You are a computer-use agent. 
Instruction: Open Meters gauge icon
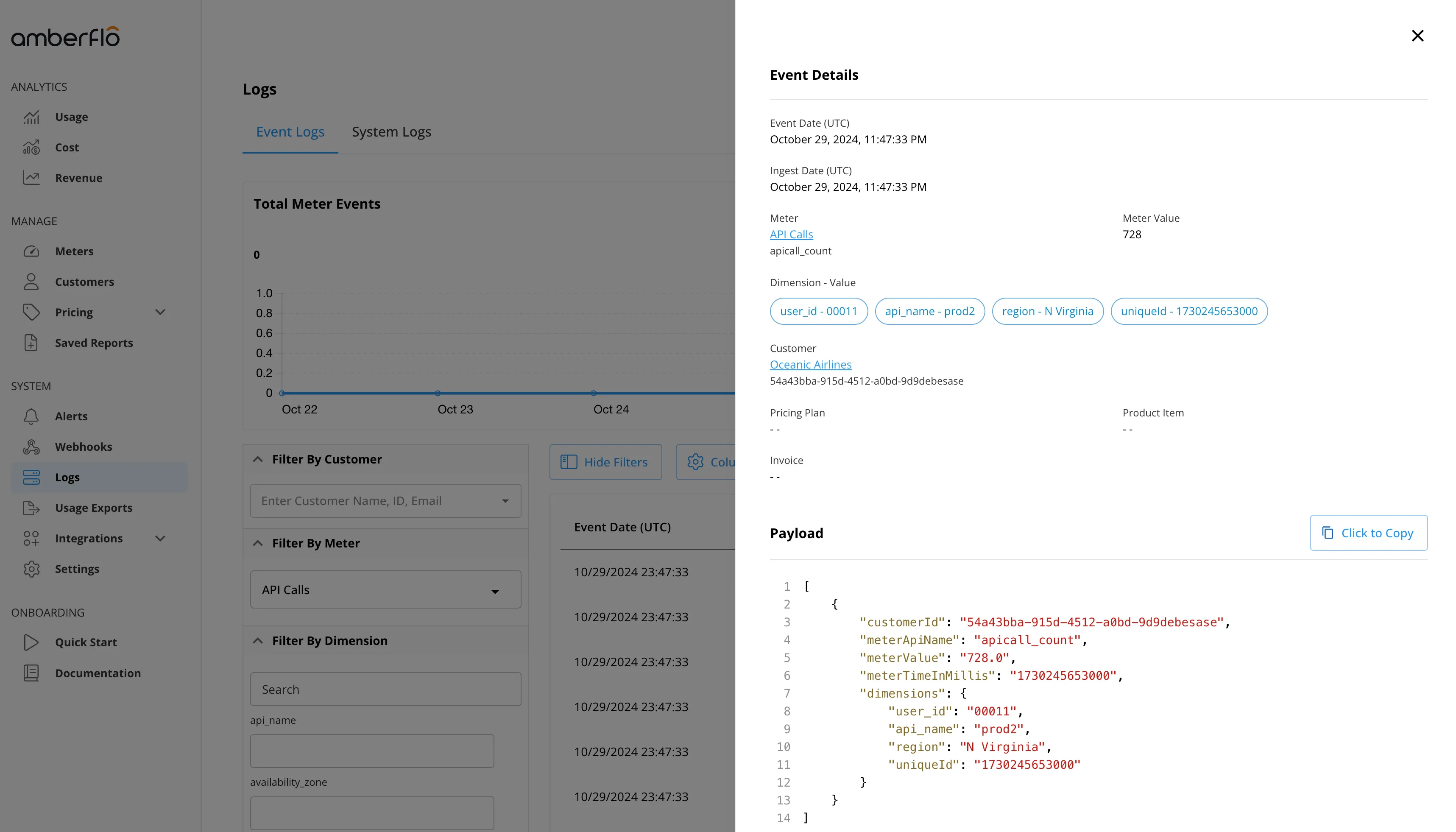click(x=31, y=251)
